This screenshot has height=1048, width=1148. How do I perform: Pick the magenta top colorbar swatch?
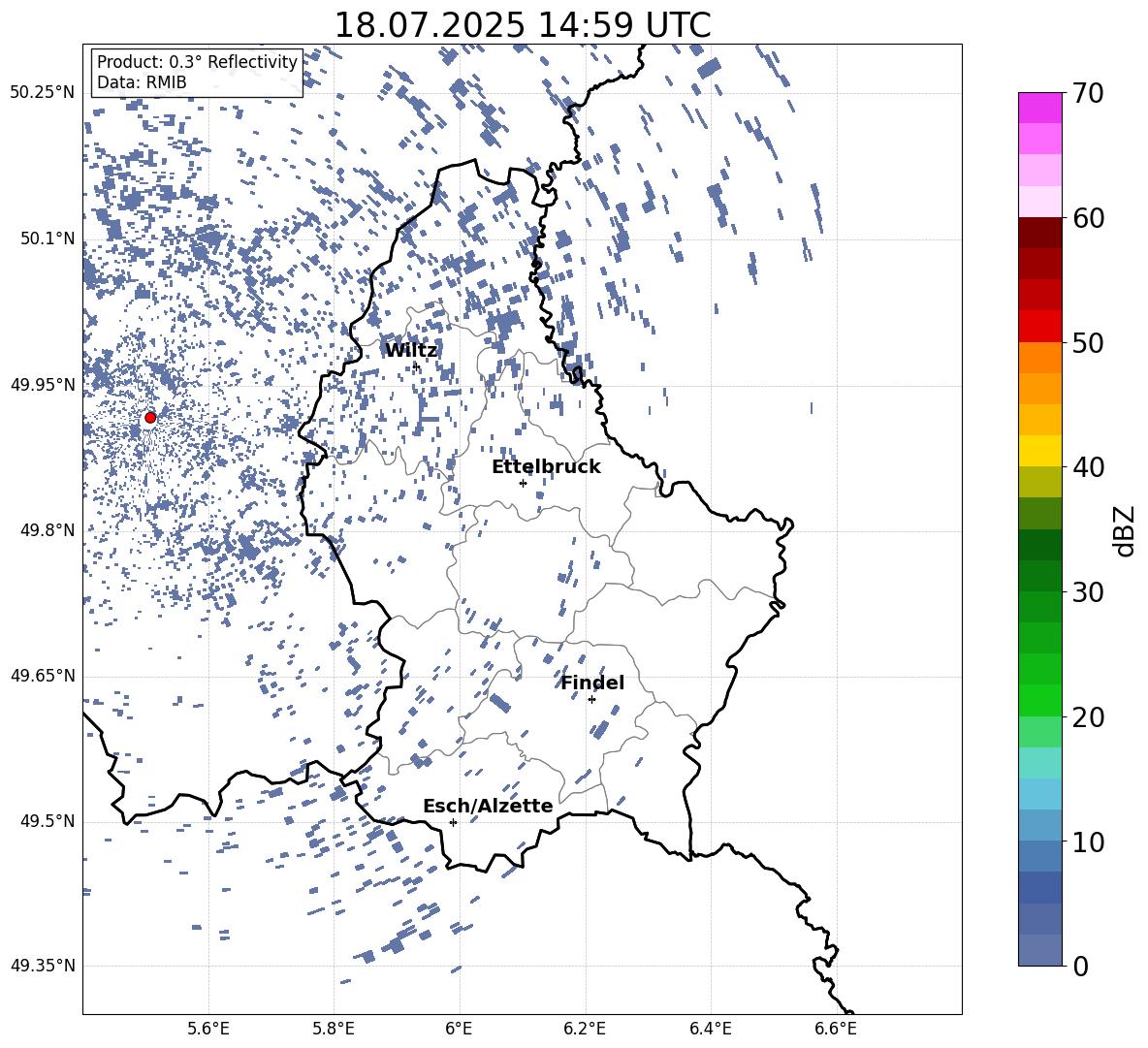(1040, 109)
